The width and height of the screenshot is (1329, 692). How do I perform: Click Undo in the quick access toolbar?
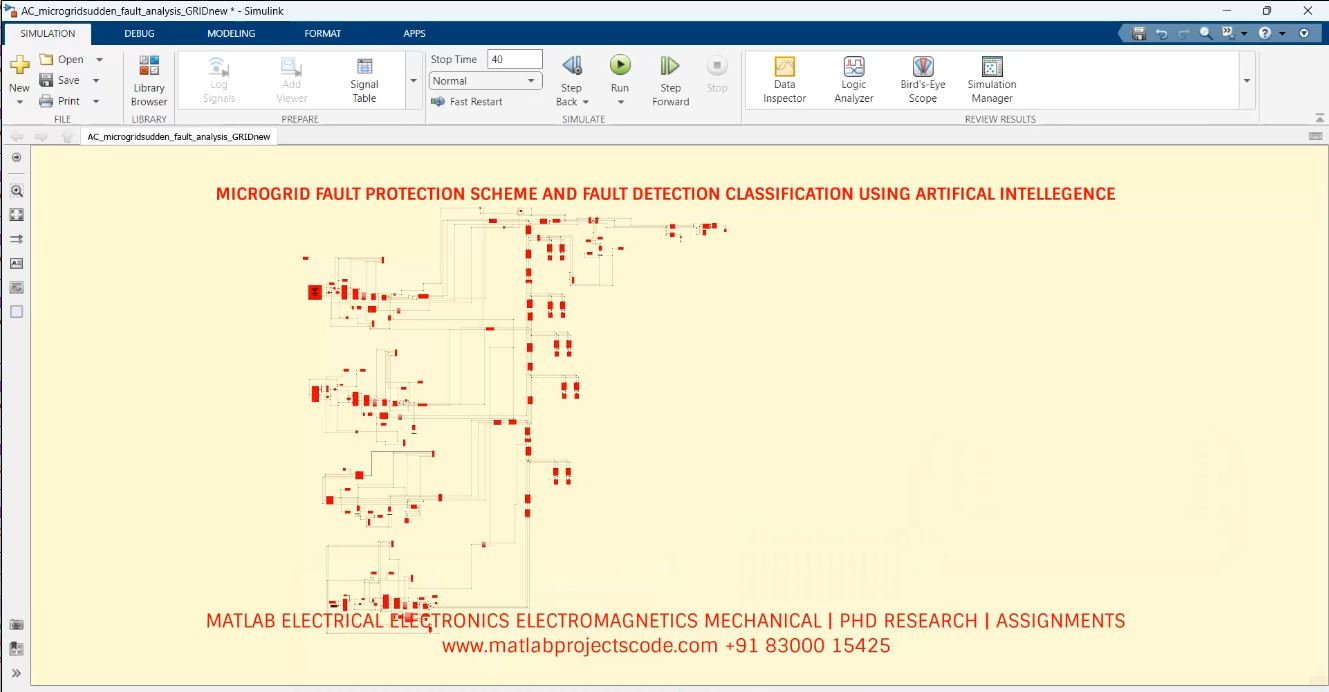1161,33
